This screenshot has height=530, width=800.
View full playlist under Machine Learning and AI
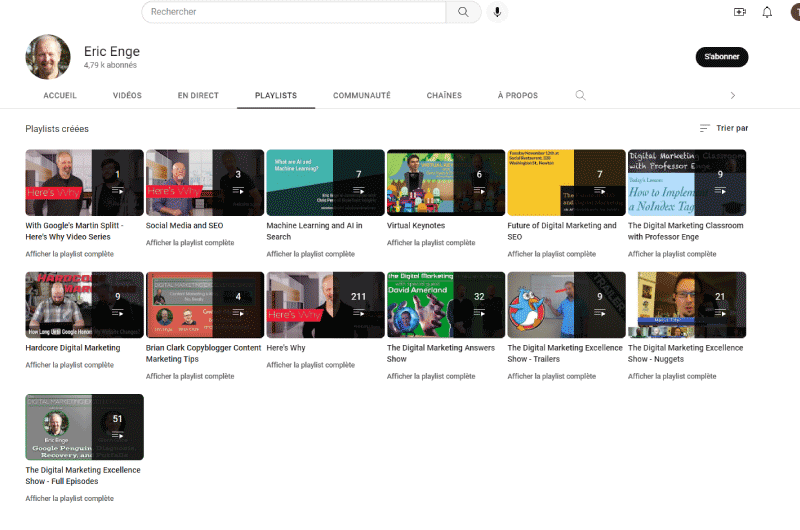pyautogui.click(x=310, y=254)
